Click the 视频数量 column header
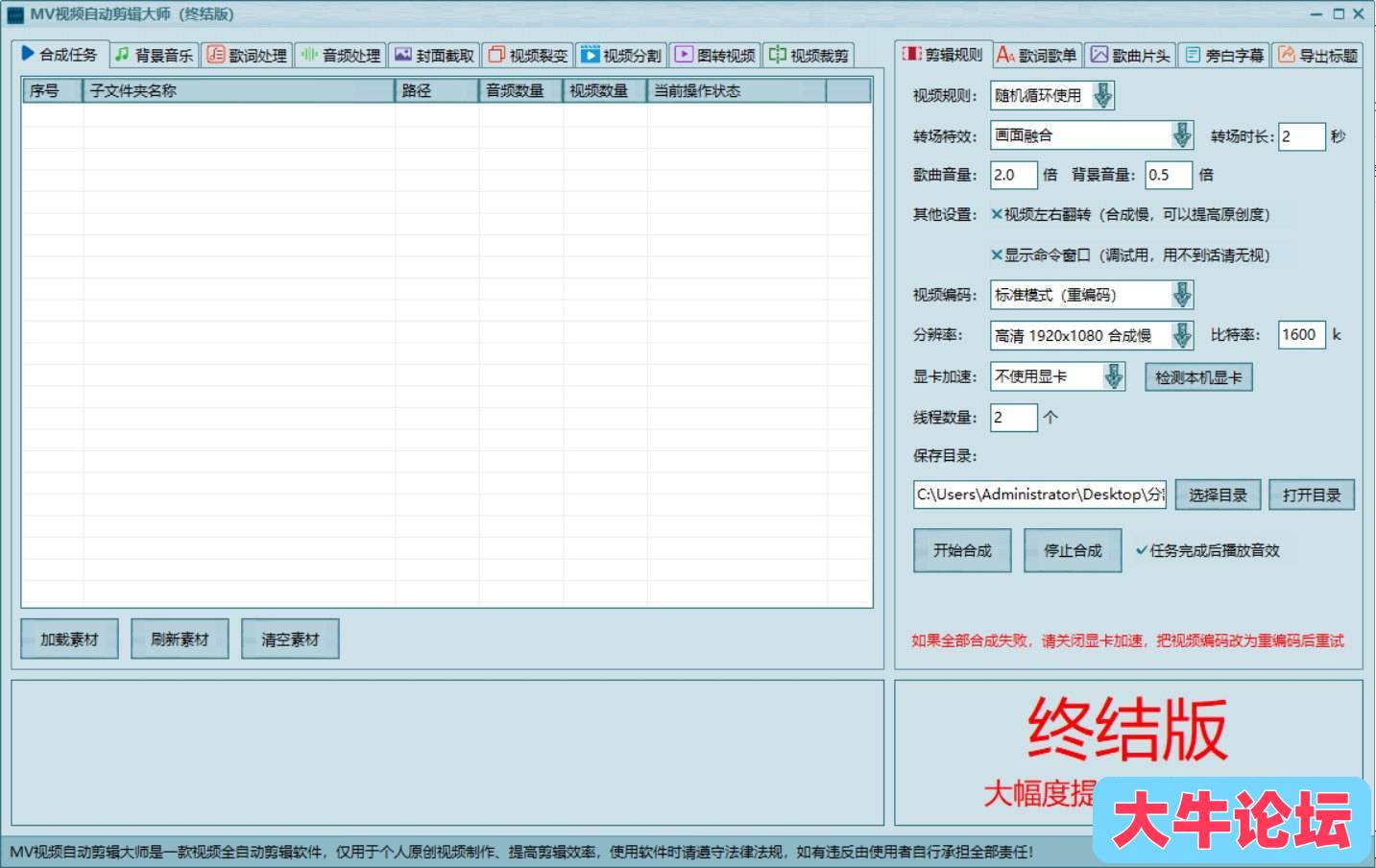The height and width of the screenshot is (868, 1376). 605,90
